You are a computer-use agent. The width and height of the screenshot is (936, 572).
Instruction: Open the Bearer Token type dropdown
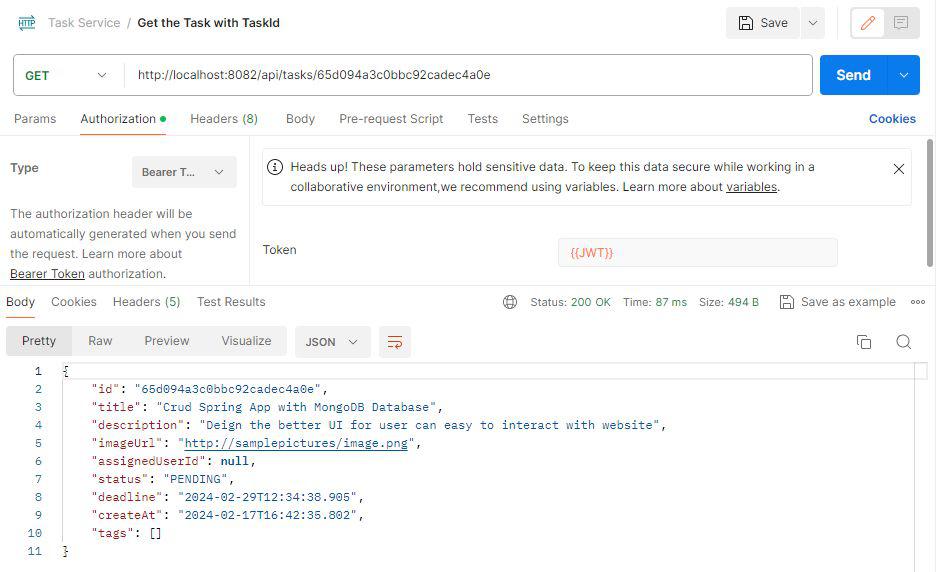pyautogui.click(x=184, y=172)
